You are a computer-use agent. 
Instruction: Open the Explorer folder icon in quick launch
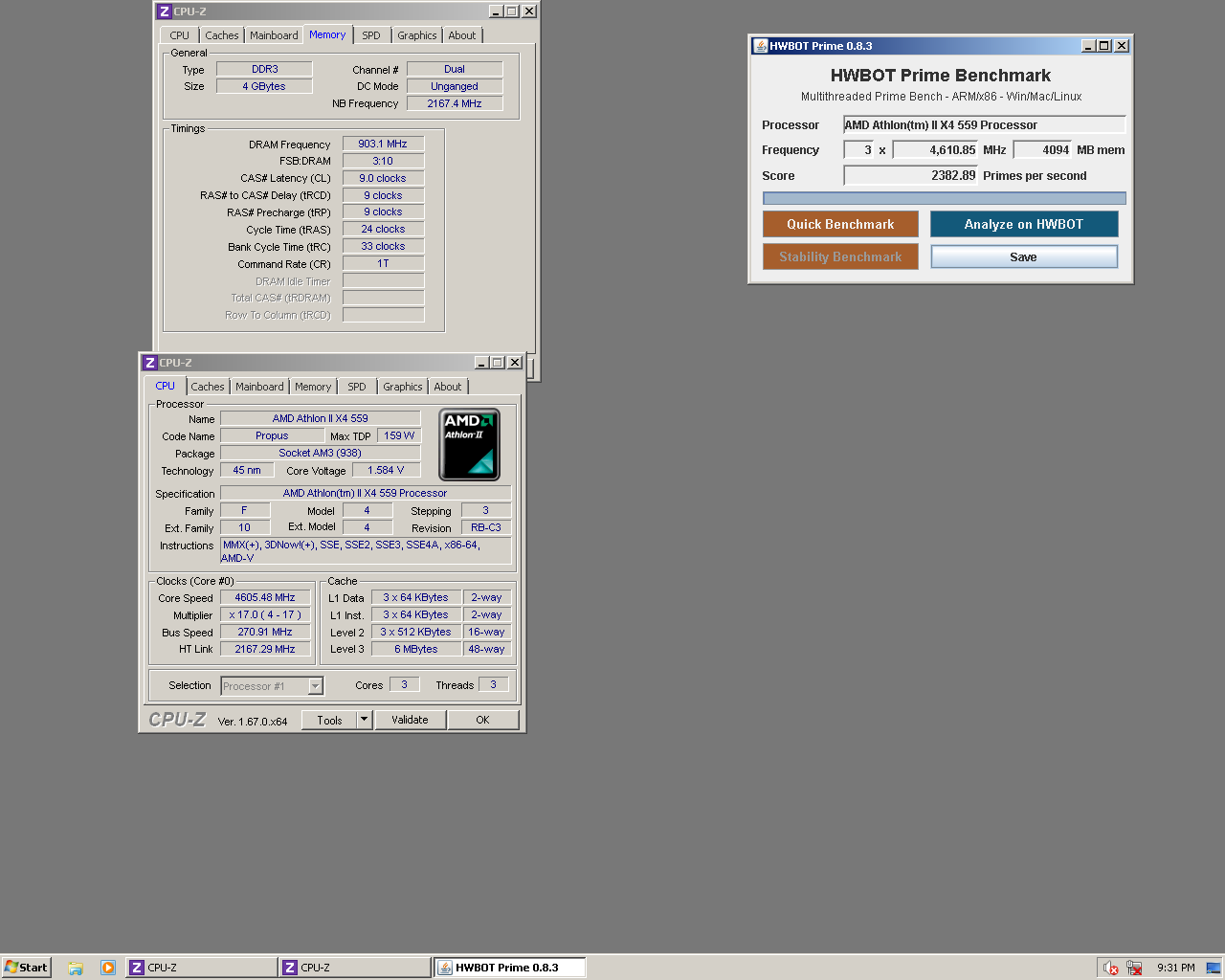[x=76, y=968]
